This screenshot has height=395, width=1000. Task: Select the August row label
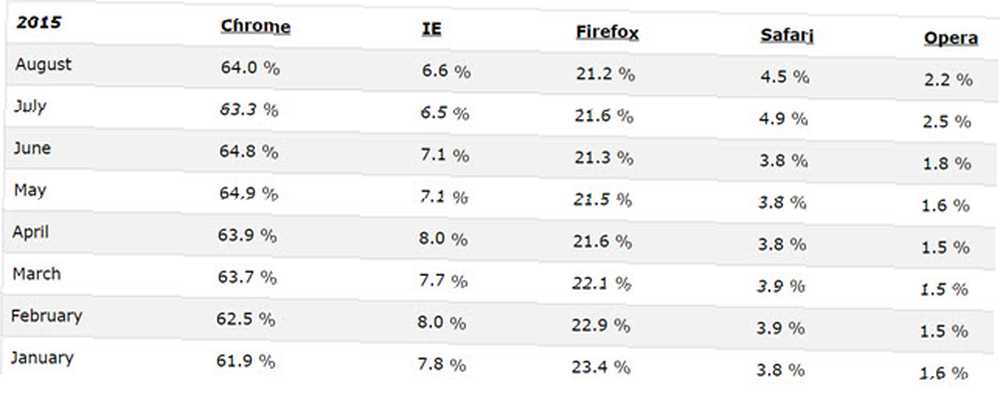coord(43,64)
